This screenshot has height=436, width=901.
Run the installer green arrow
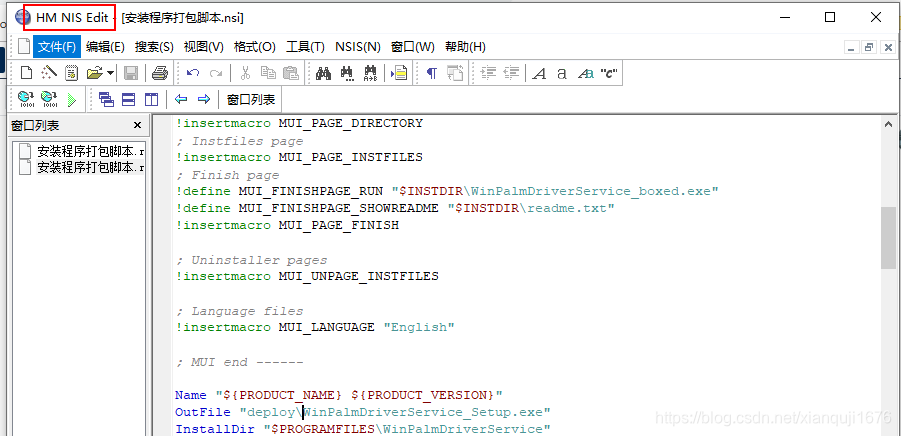click(x=72, y=100)
